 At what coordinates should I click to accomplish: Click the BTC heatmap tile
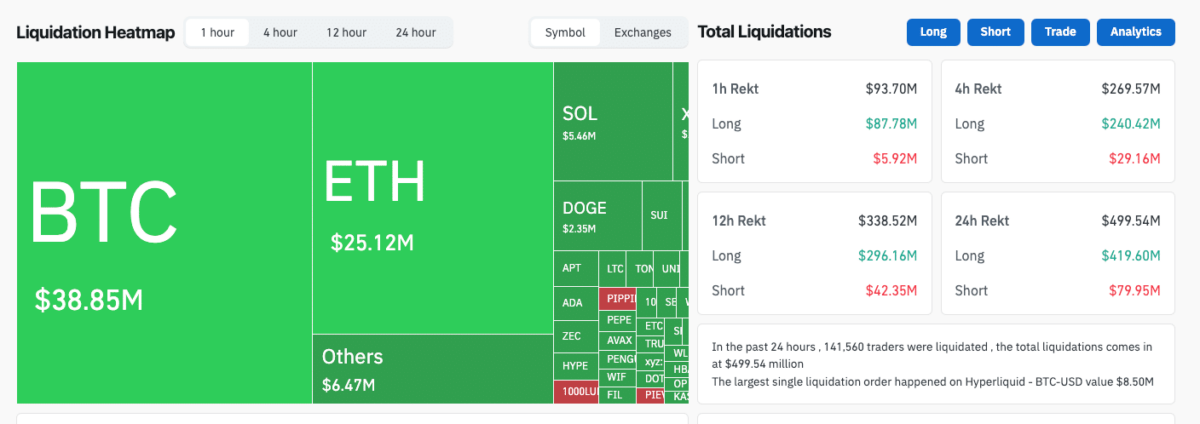pyautogui.click(x=164, y=232)
